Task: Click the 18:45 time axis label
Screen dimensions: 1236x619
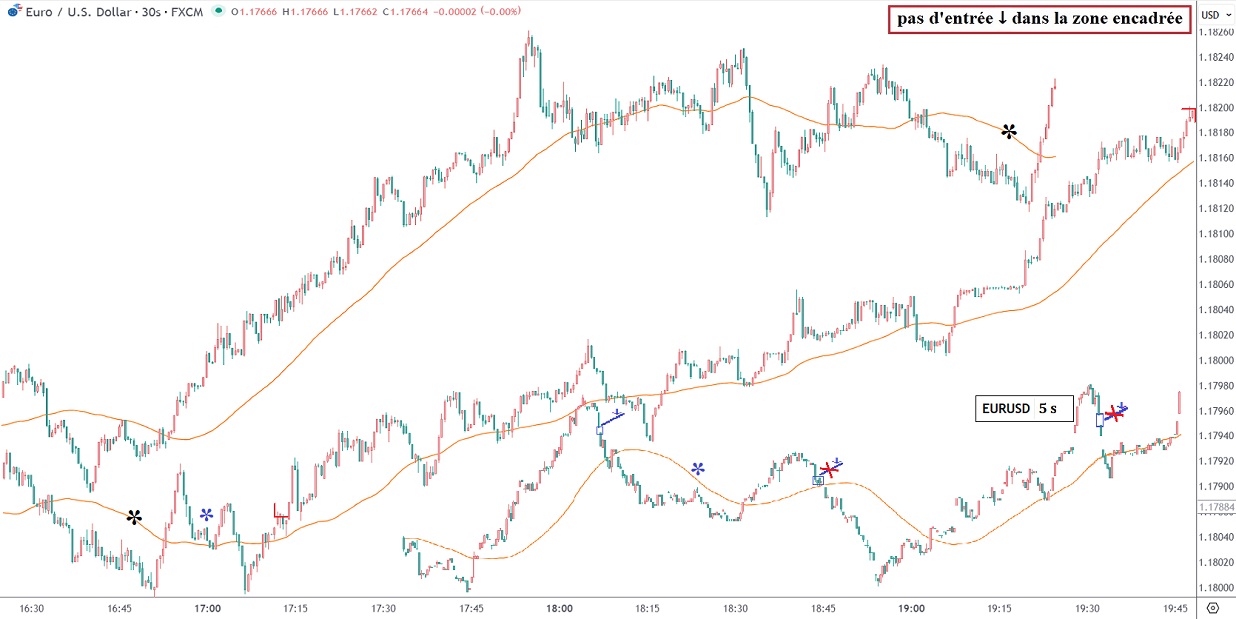Action: [x=823, y=607]
